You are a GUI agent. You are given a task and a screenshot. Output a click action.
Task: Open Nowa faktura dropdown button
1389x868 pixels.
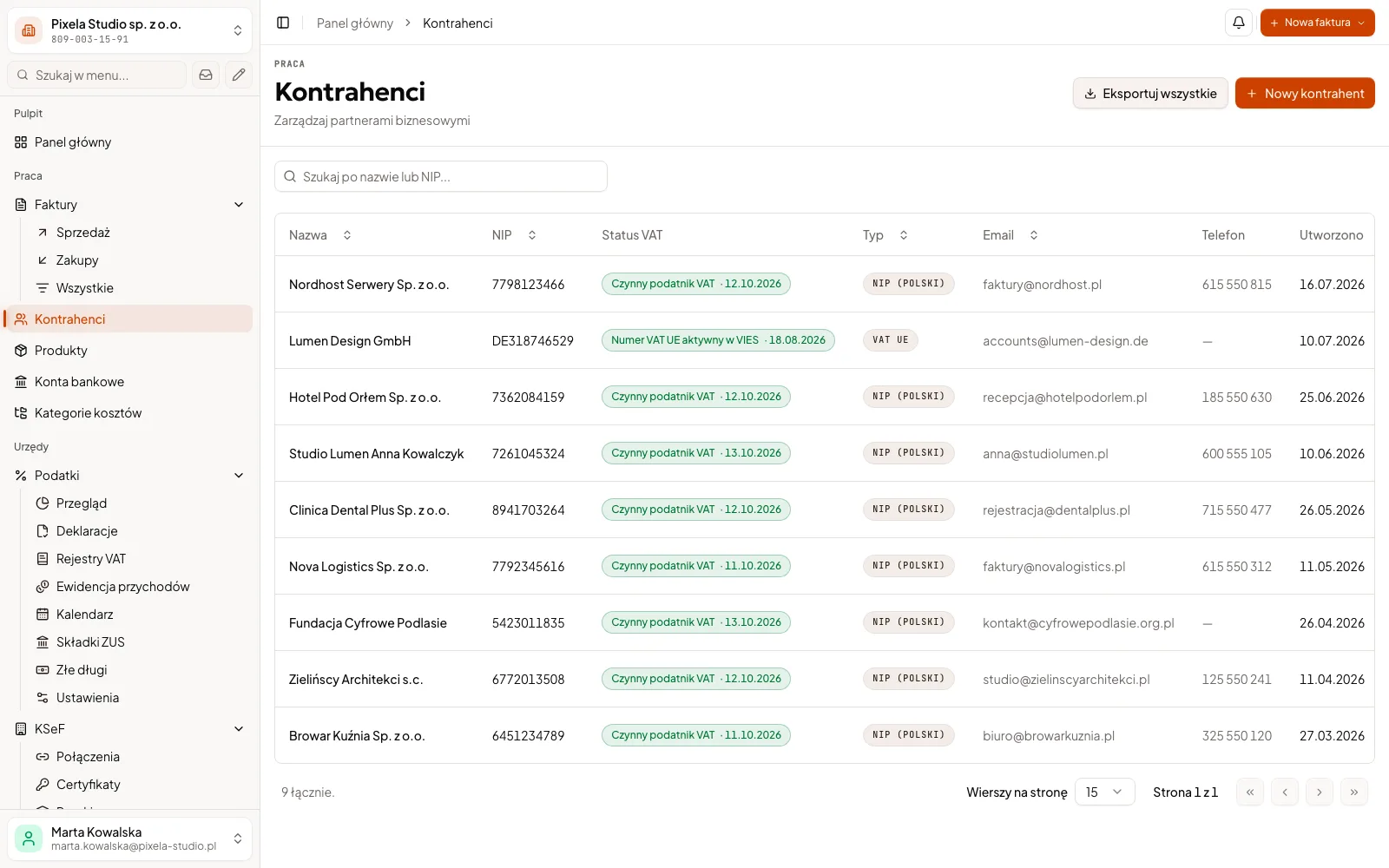(x=1317, y=23)
